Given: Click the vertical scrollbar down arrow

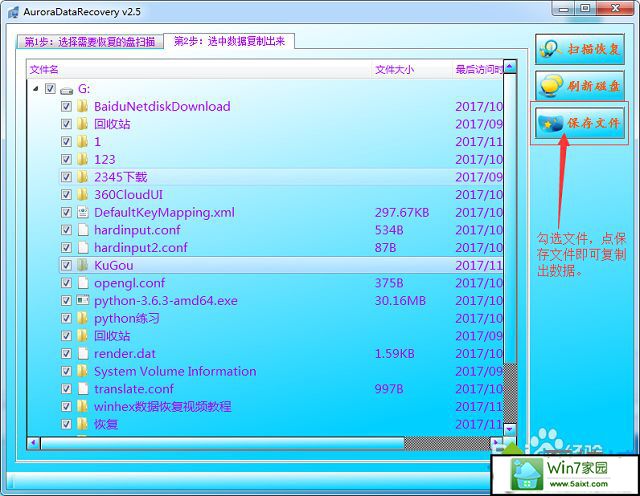Looking at the screenshot, I should pyautogui.click(x=510, y=429).
